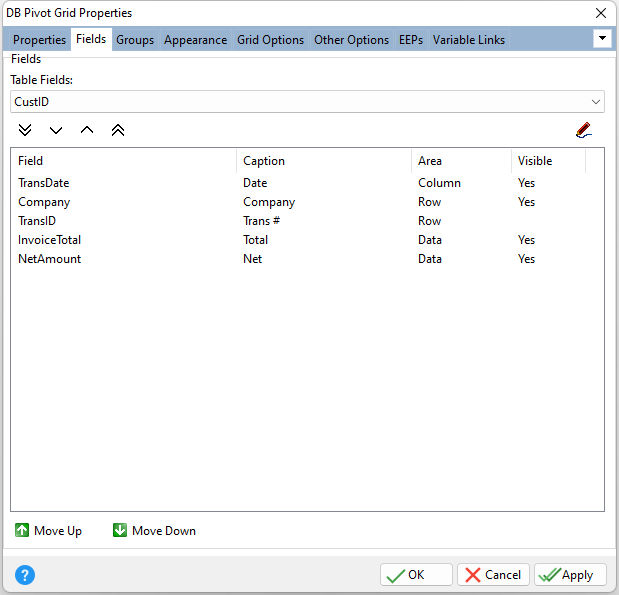This screenshot has width=619, height=595.
Task: Click the Caption 'Company' cell
Action: pyautogui.click(x=269, y=202)
